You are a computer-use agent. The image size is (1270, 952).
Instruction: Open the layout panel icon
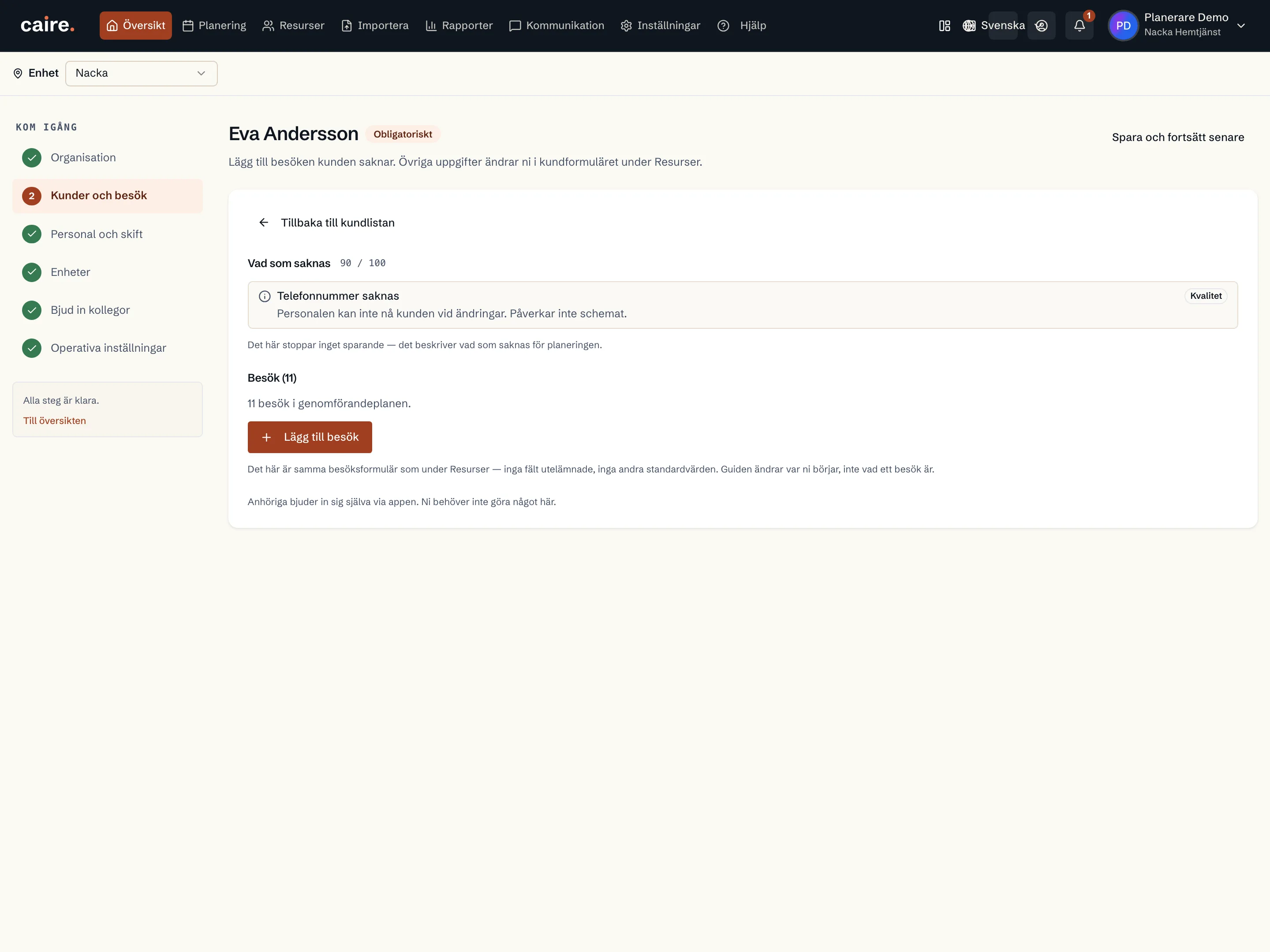tap(945, 26)
